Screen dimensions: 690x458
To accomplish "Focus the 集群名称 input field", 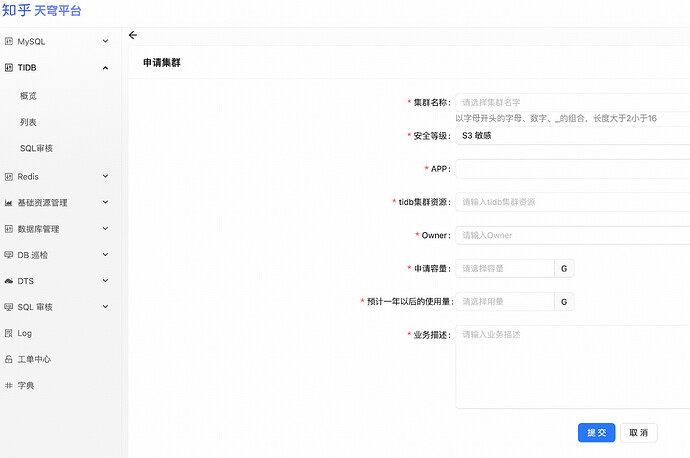I will click(573, 103).
